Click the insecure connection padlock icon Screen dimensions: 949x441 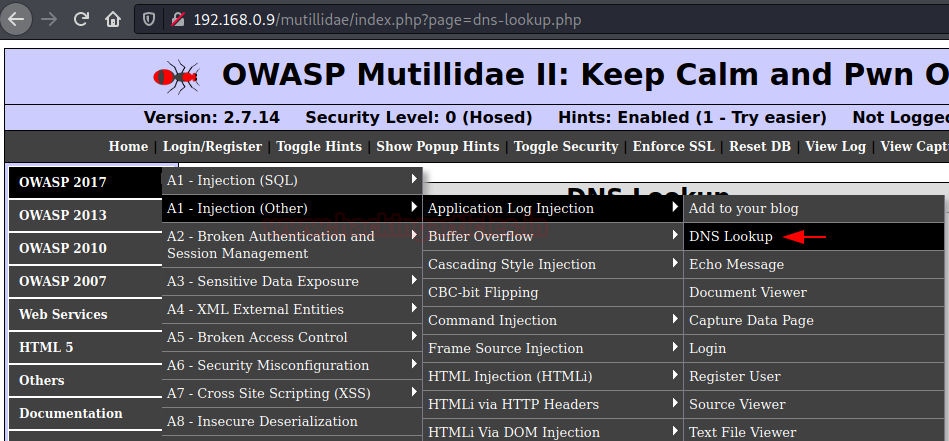coord(178,19)
